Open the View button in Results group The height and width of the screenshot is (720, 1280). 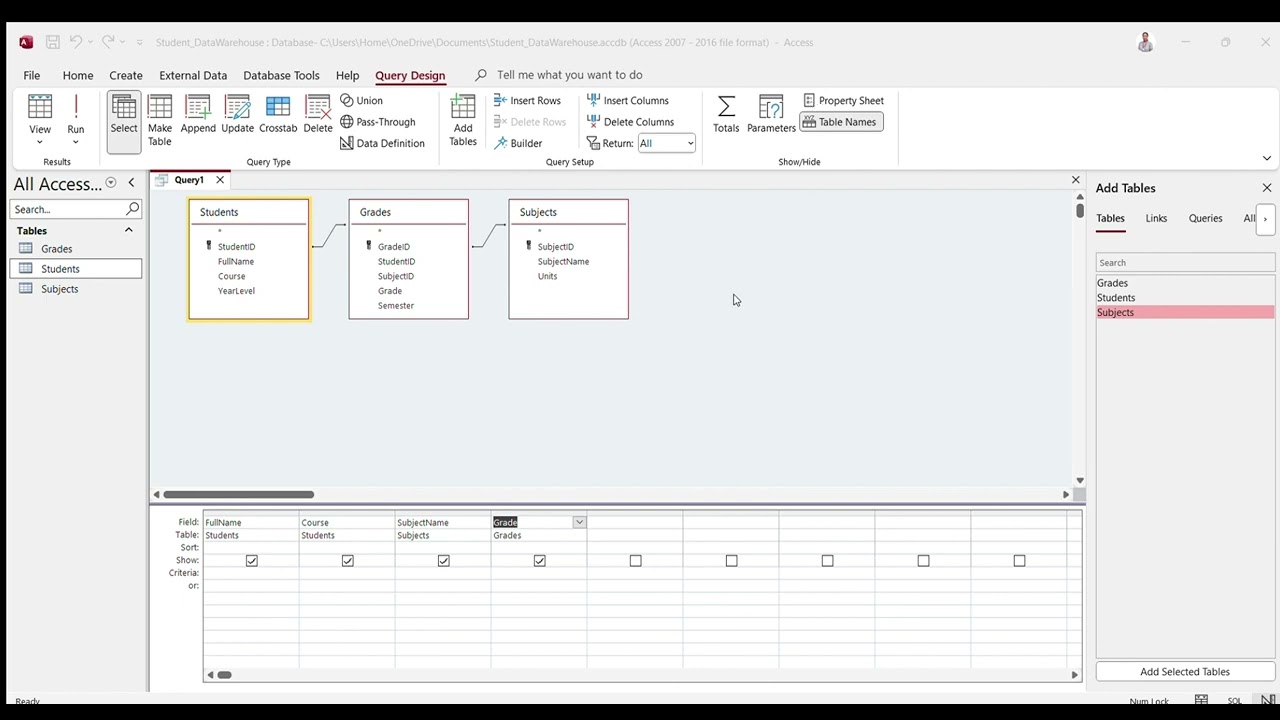40,120
